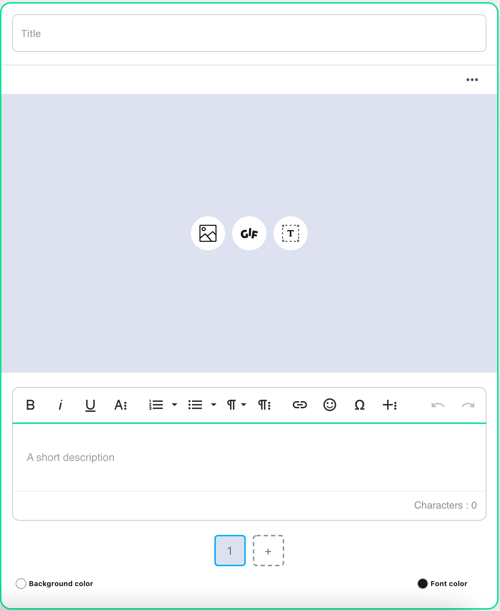Add a new slide with plus box

[x=268, y=551]
